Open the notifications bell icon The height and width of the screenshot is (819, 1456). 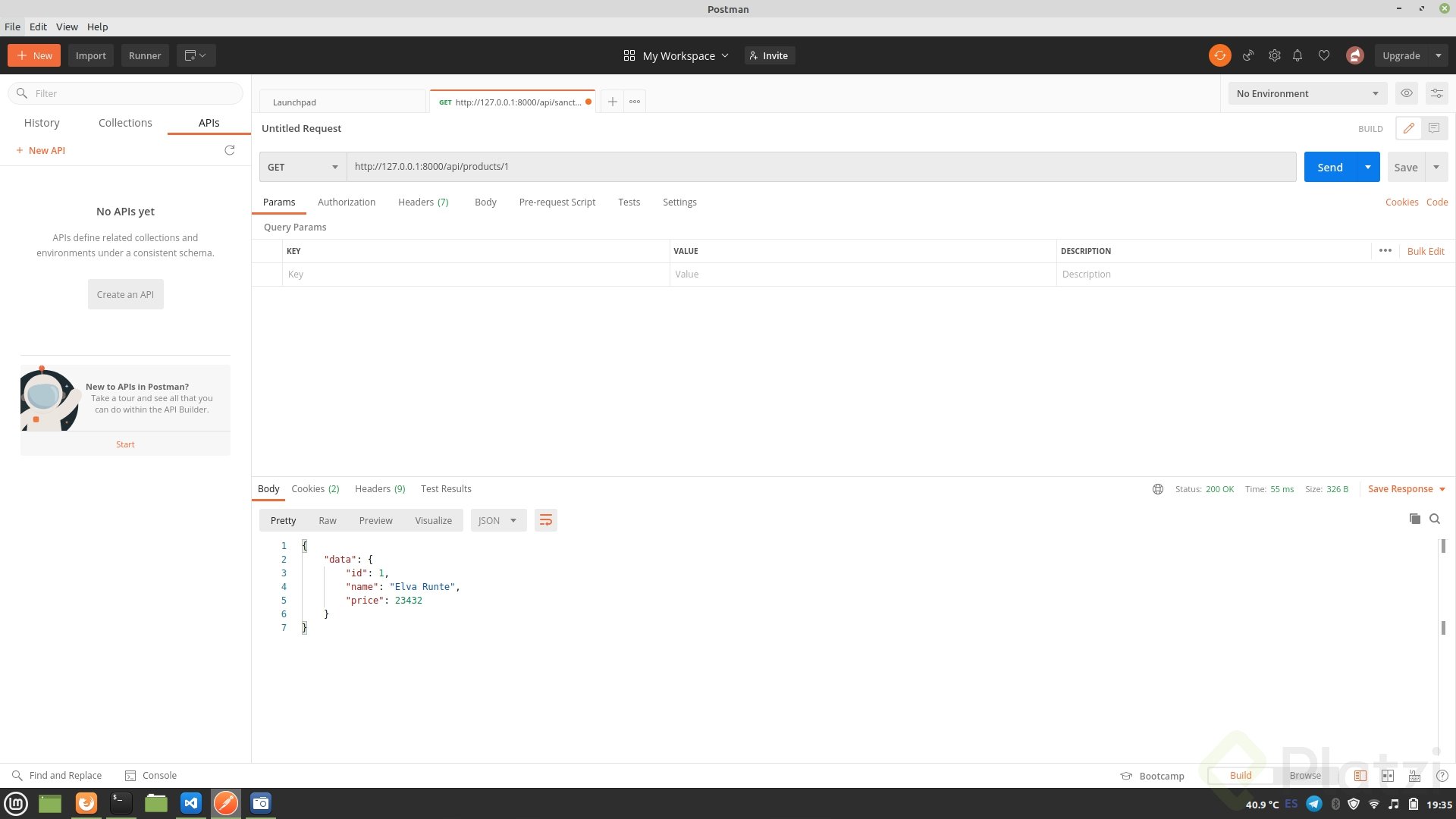click(1298, 55)
